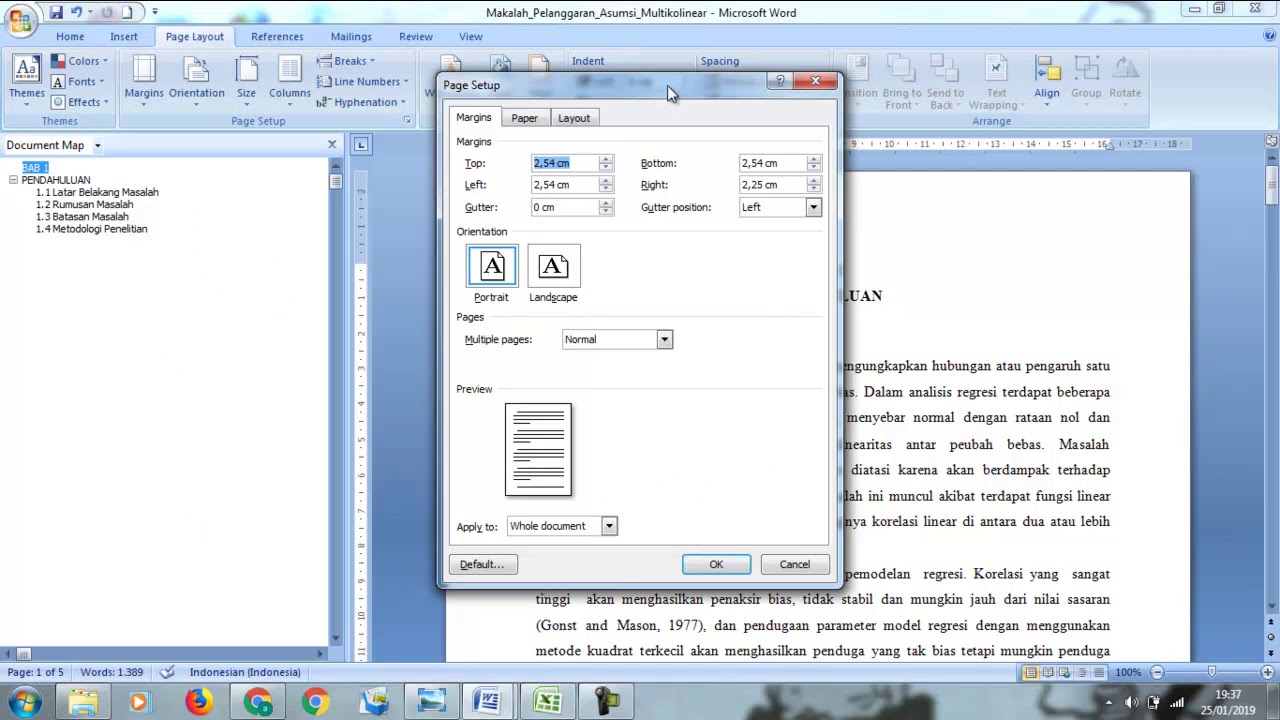Select BAB 1 in Document Map
The height and width of the screenshot is (720, 1280).
point(35,168)
